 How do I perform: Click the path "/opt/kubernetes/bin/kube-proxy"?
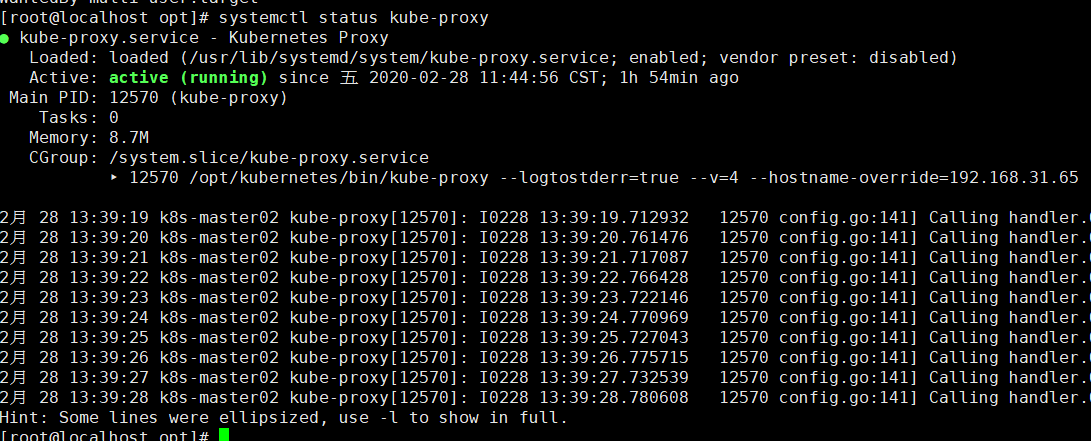pos(339,178)
